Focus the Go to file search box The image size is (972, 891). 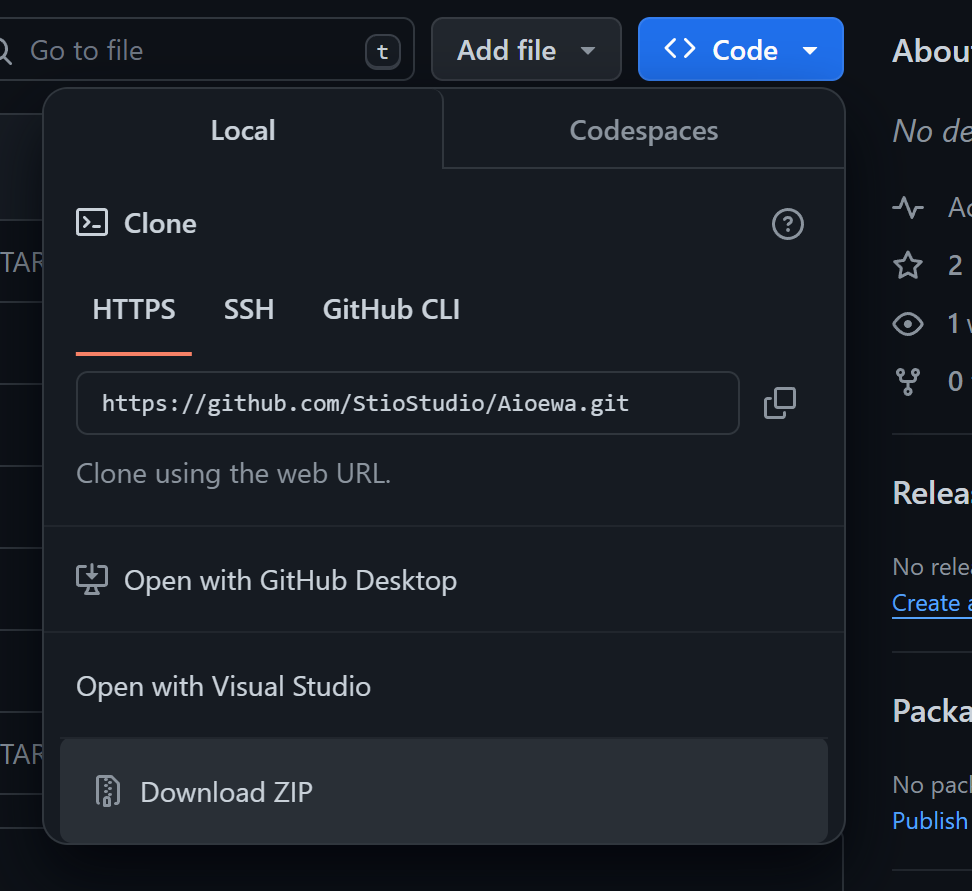coord(205,50)
